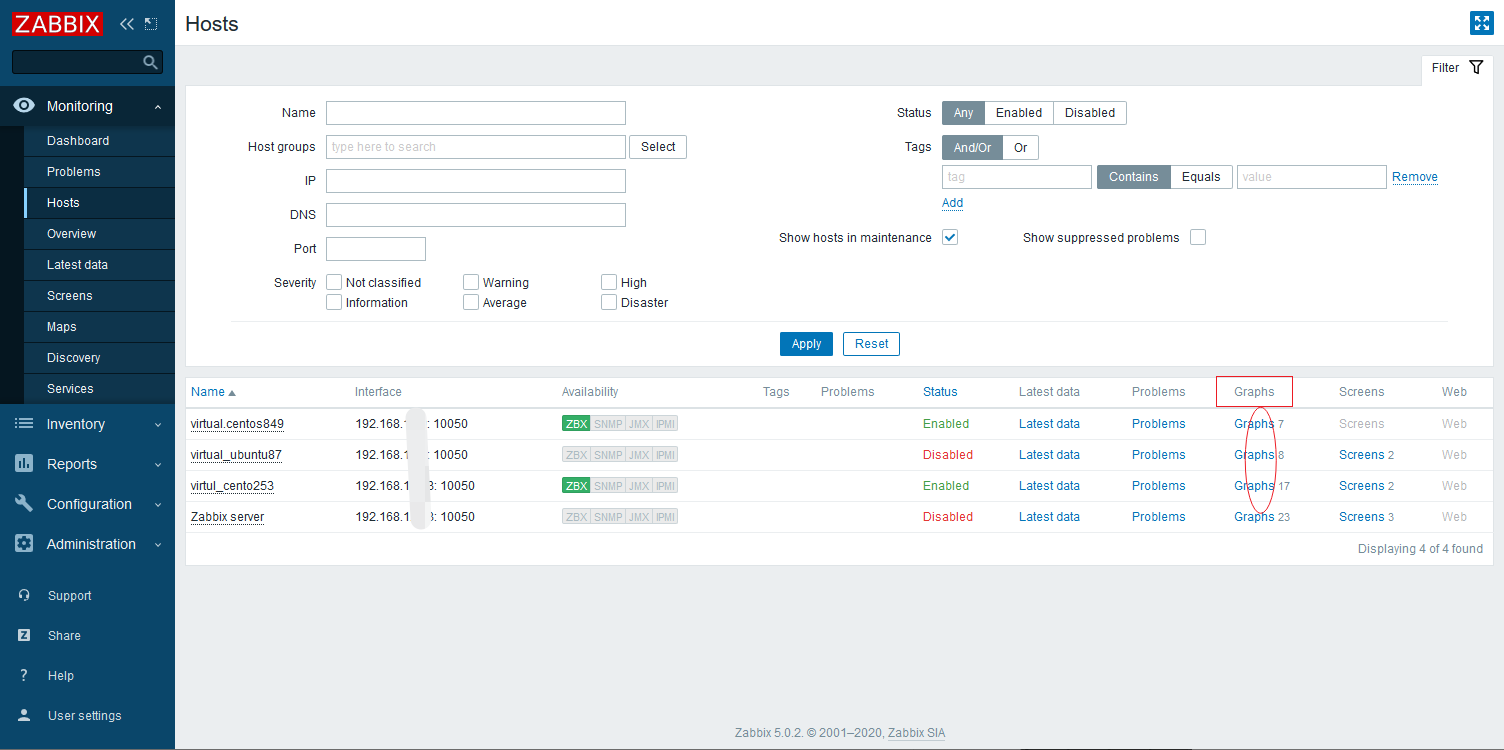1504x750 pixels.
Task: Click the Apply filter button
Action: (x=806, y=343)
